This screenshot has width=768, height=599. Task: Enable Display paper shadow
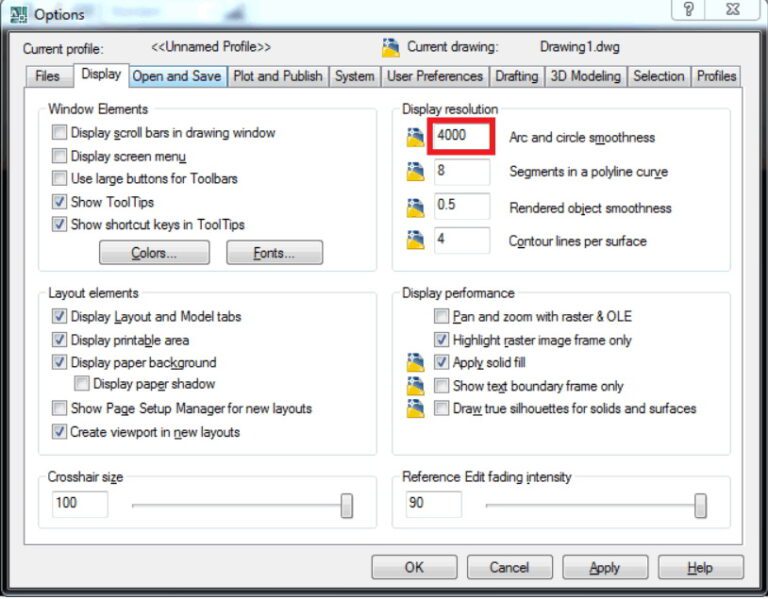[82, 383]
